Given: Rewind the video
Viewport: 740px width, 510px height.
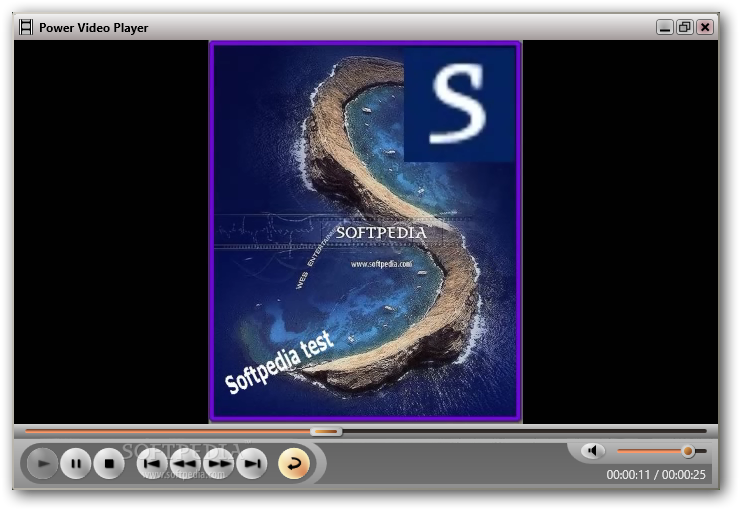Looking at the screenshot, I should click(x=185, y=463).
